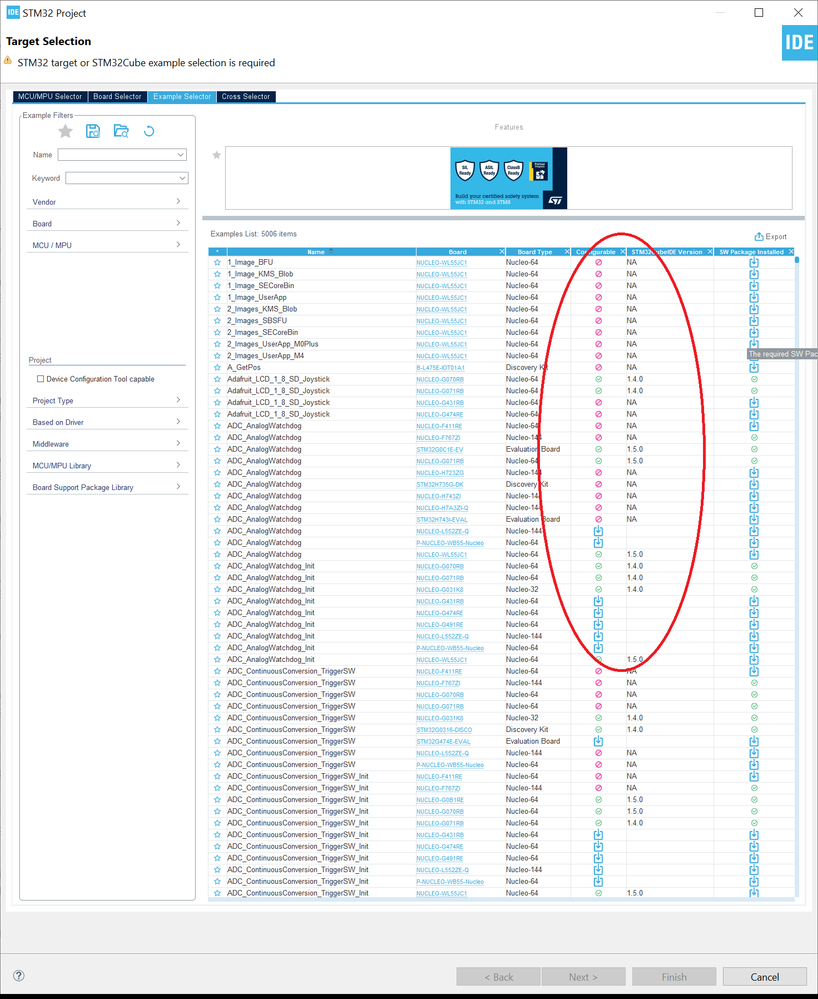Open the help question mark icon
Image resolution: width=818 pixels, height=999 pixels.
pyautogui.click(x=18, y=975)
